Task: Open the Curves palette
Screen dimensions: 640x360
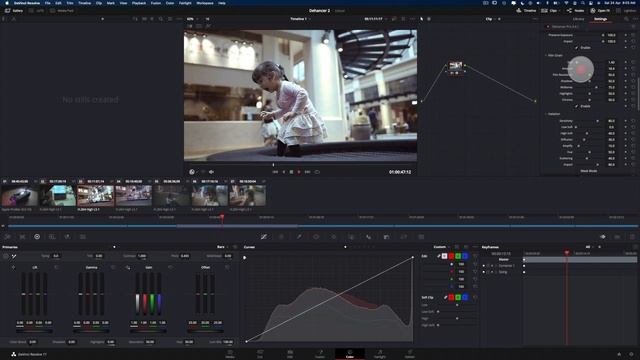Action: pos(264,237)
